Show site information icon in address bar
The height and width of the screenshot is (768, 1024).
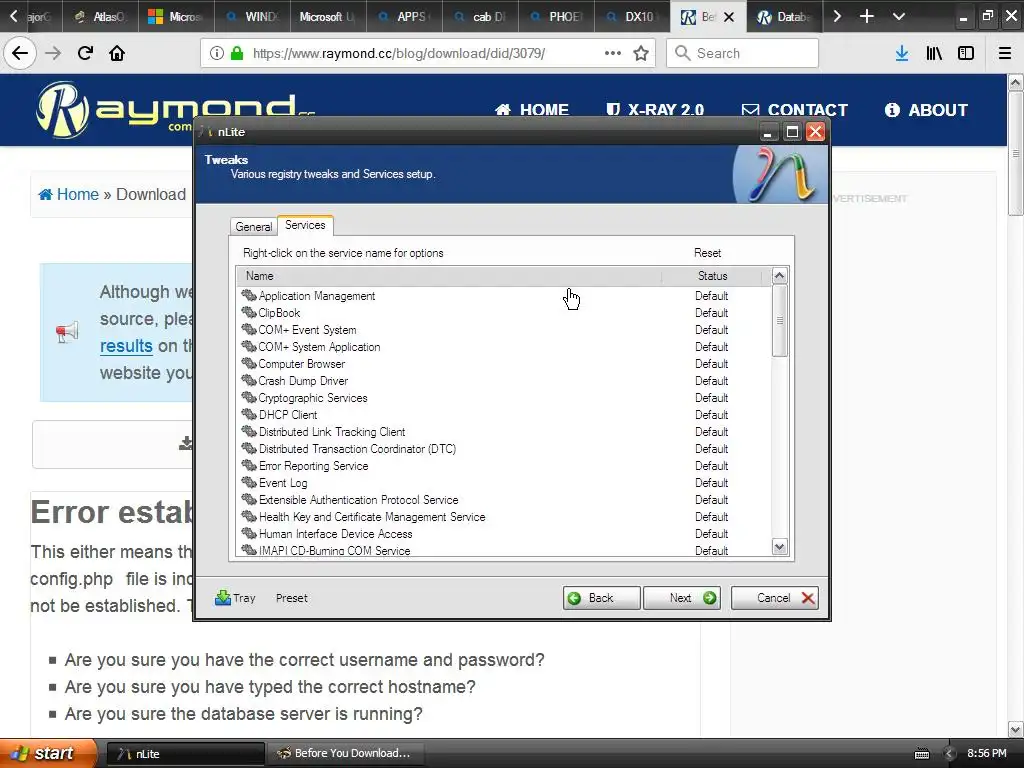217,53
